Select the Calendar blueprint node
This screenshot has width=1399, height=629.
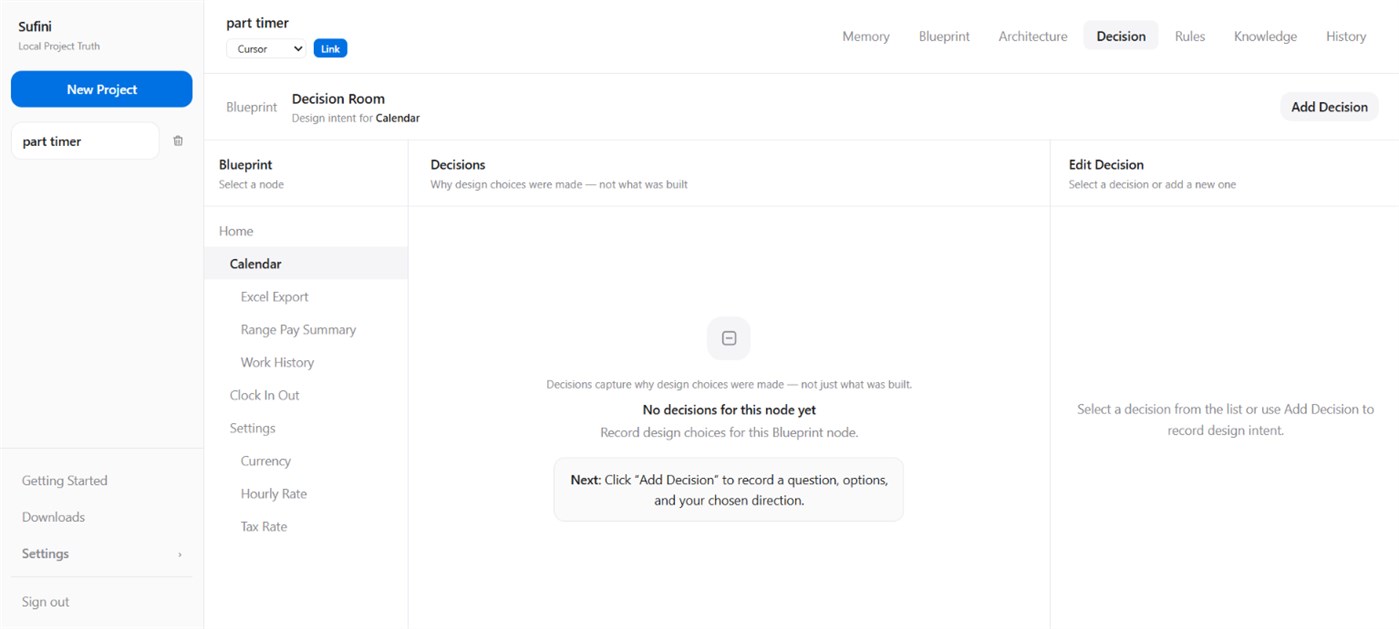[306, 264]
